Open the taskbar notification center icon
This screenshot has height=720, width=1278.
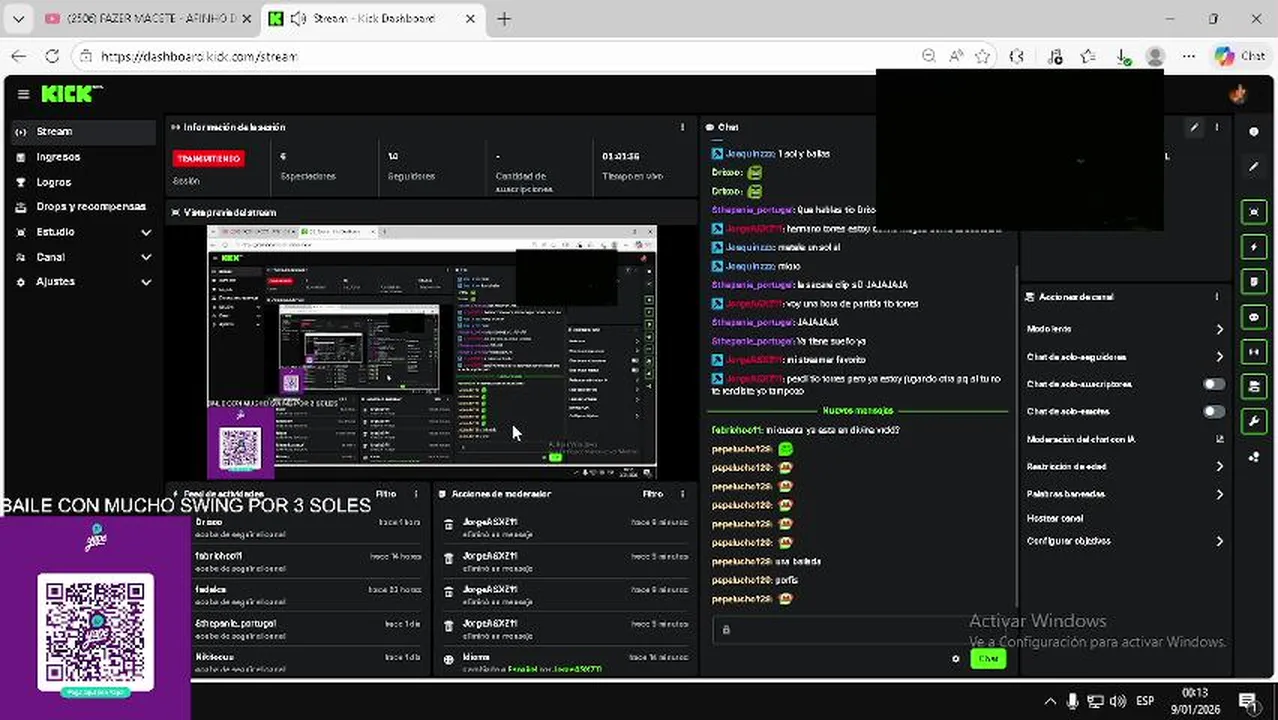tap(1247, 701)
